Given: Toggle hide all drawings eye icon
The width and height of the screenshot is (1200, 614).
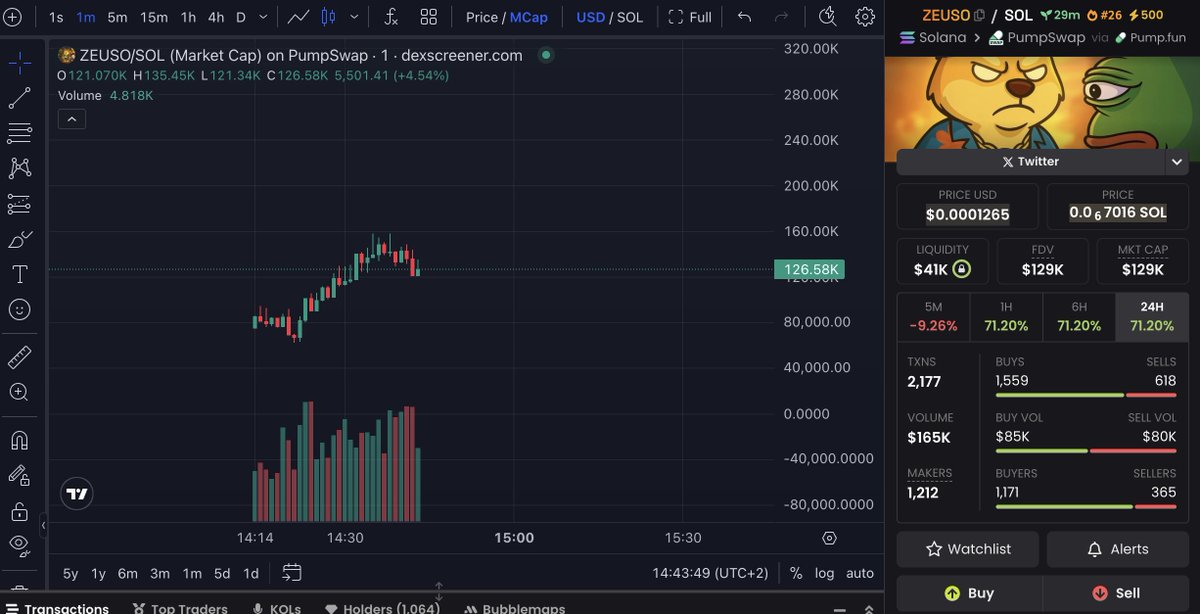Looking at the screenshot, I should point(19,545).
